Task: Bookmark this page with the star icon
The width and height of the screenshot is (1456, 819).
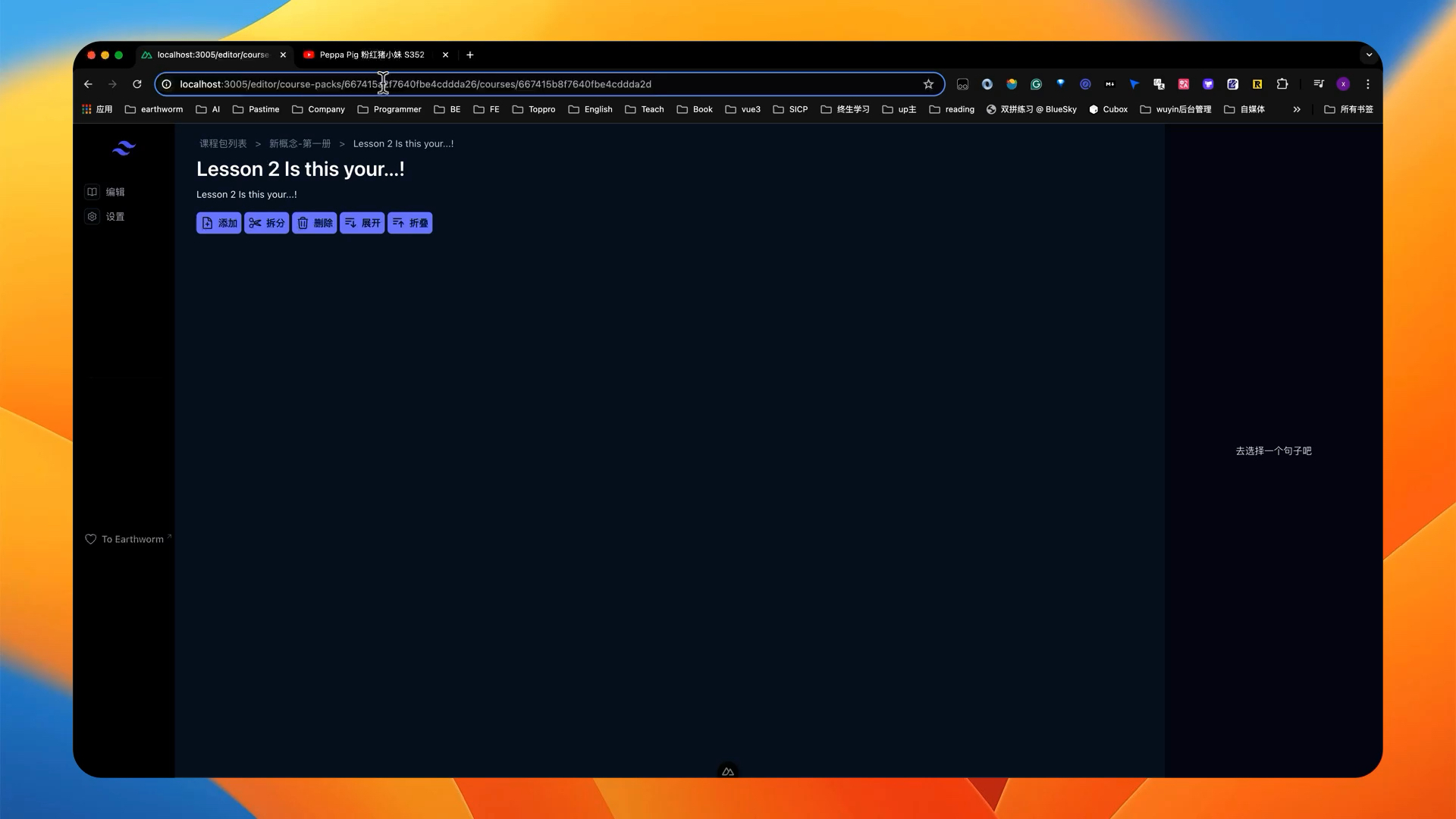Action: click(928, 84)
